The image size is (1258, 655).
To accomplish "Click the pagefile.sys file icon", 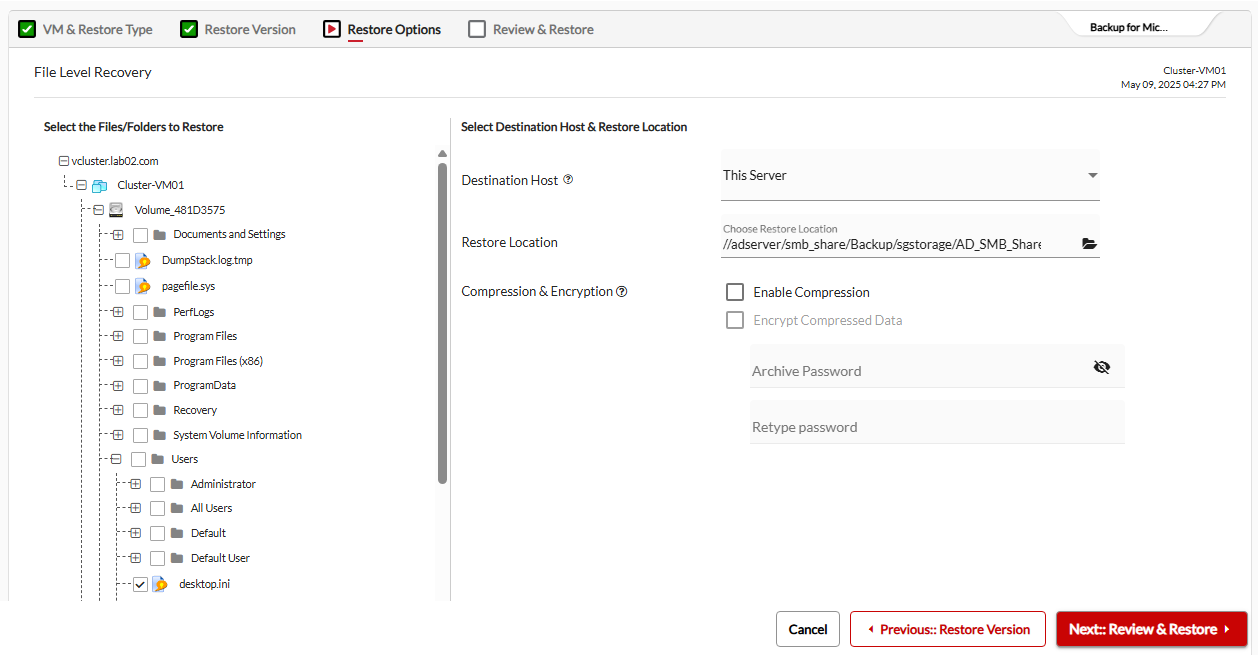I will tap(144, 287).
